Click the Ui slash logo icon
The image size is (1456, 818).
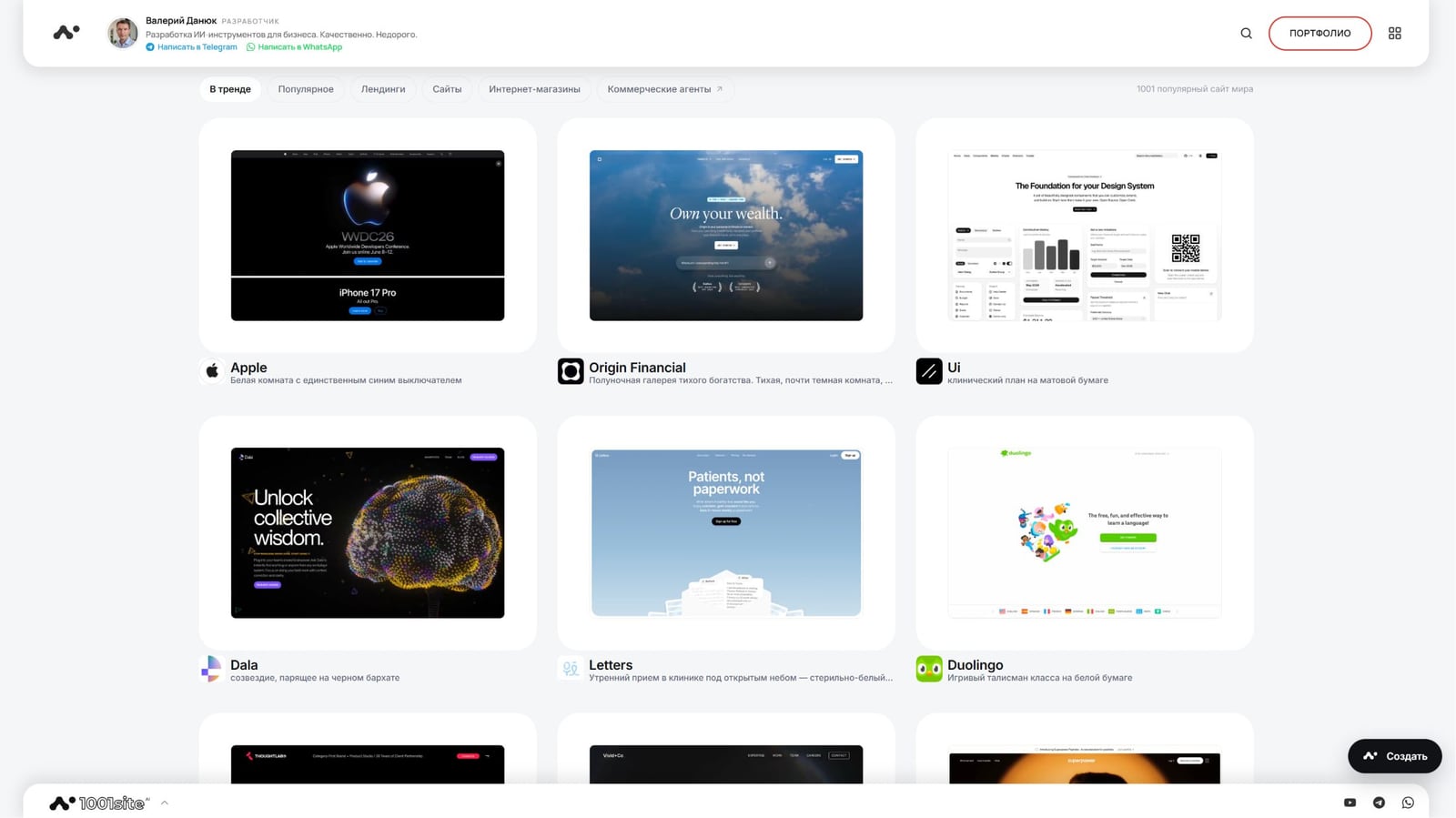pyautogui.click(x=929, y=371)
